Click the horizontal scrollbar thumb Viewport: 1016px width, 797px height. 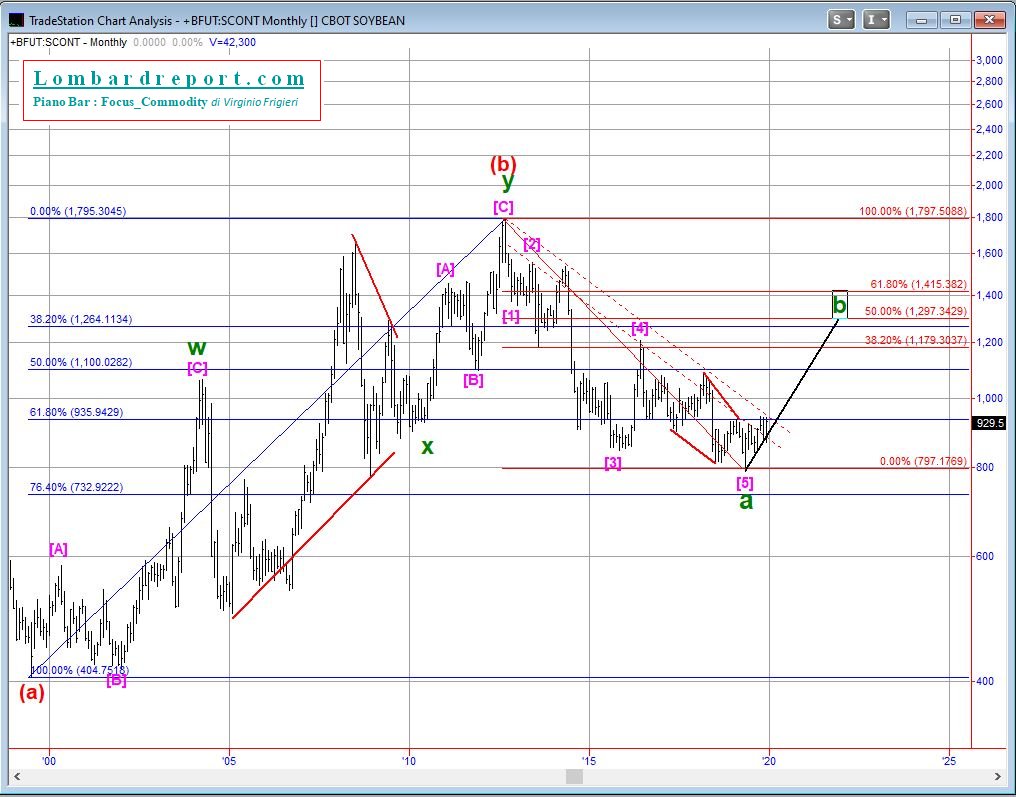tap(575, 777)
